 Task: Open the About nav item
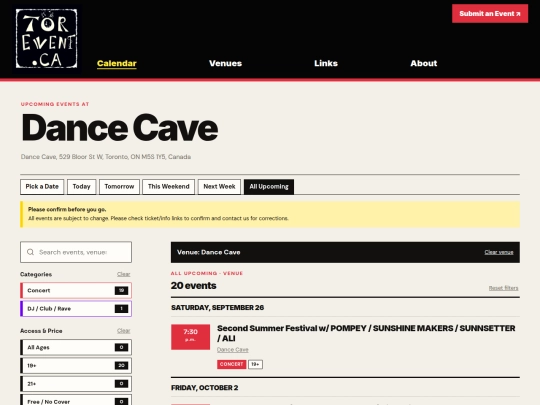424,63
